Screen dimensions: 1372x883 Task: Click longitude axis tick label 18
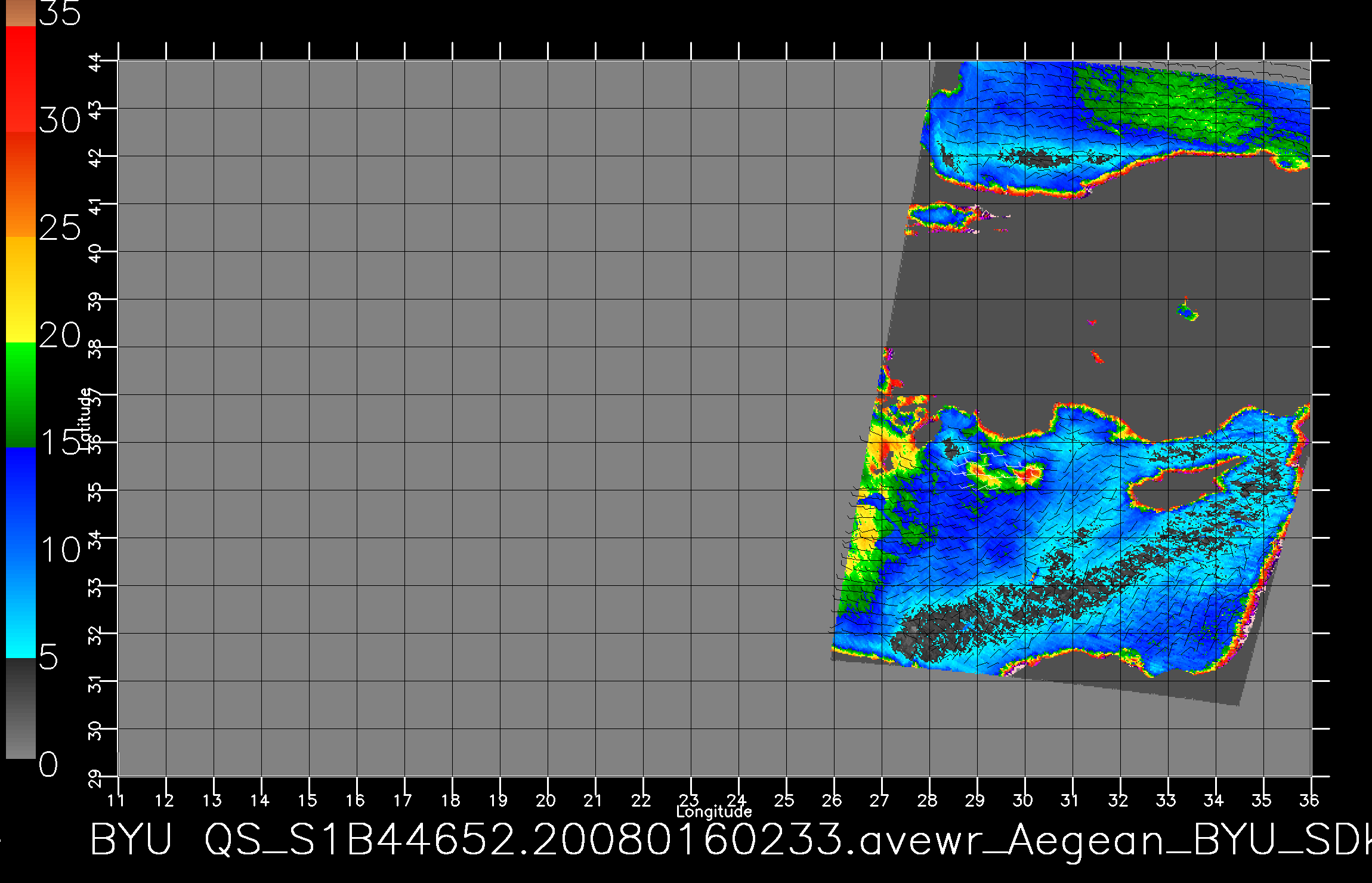[x=450, y=800]
